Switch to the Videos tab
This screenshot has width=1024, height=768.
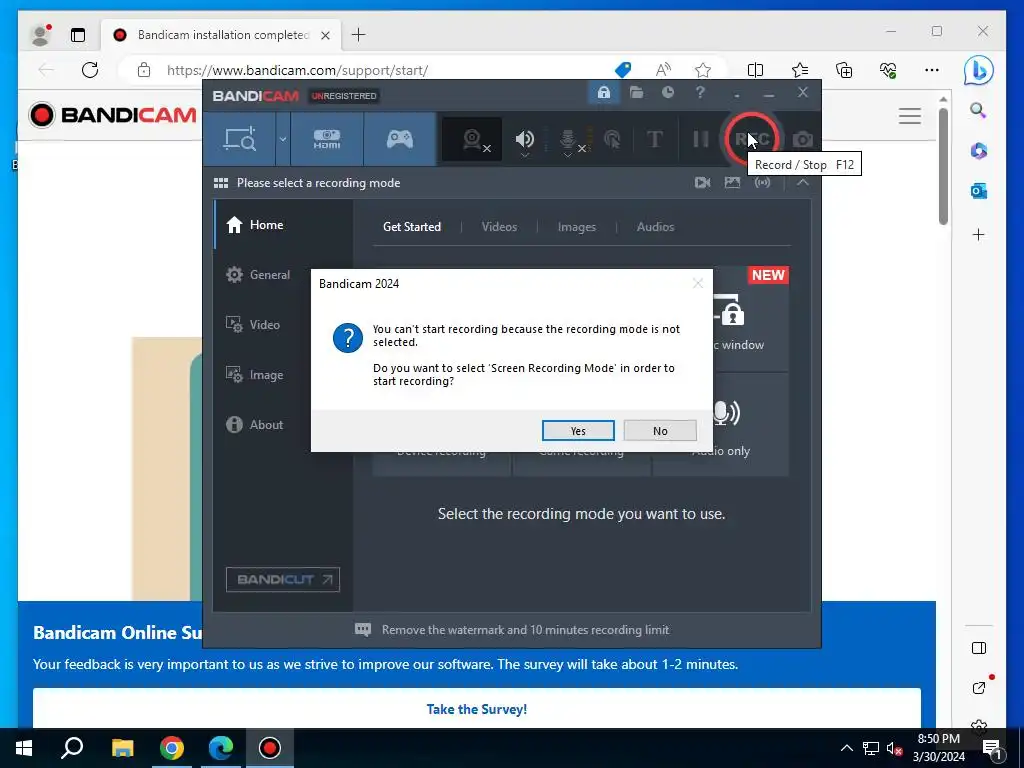tap(499, 227)
